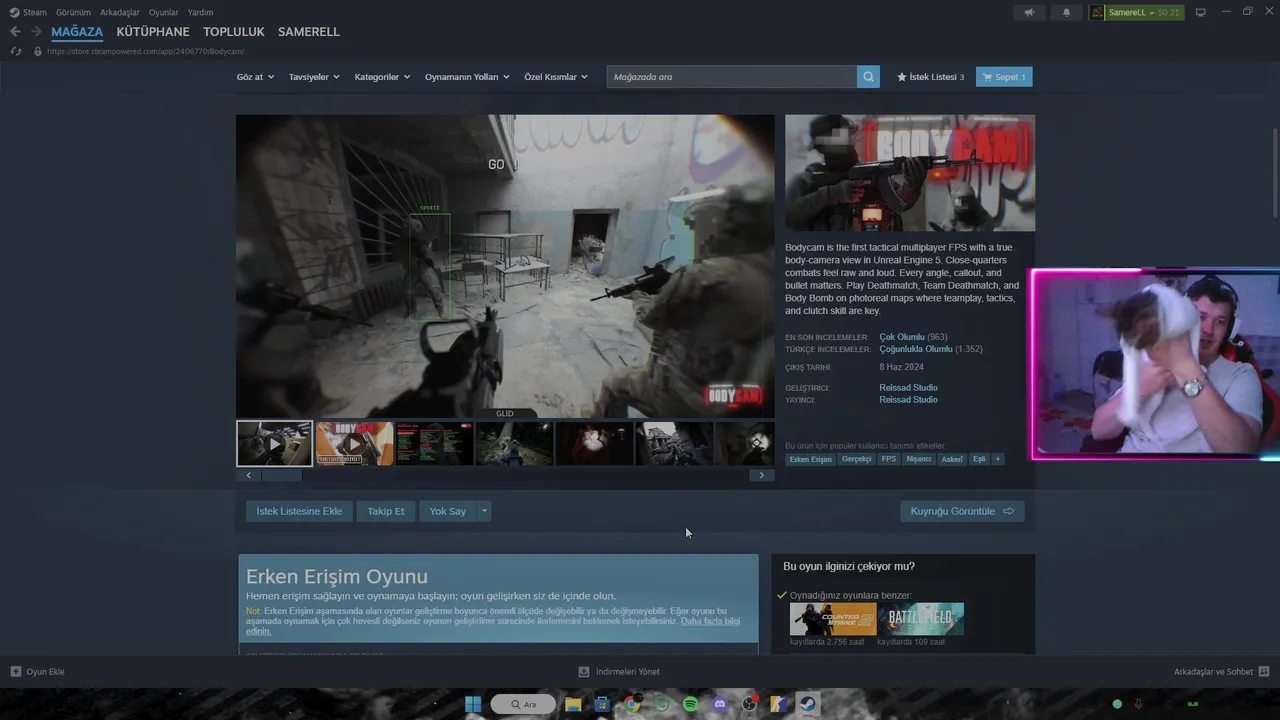
Task: Click İstek Listesine Ekle button
Action: (x=299, y=511)
